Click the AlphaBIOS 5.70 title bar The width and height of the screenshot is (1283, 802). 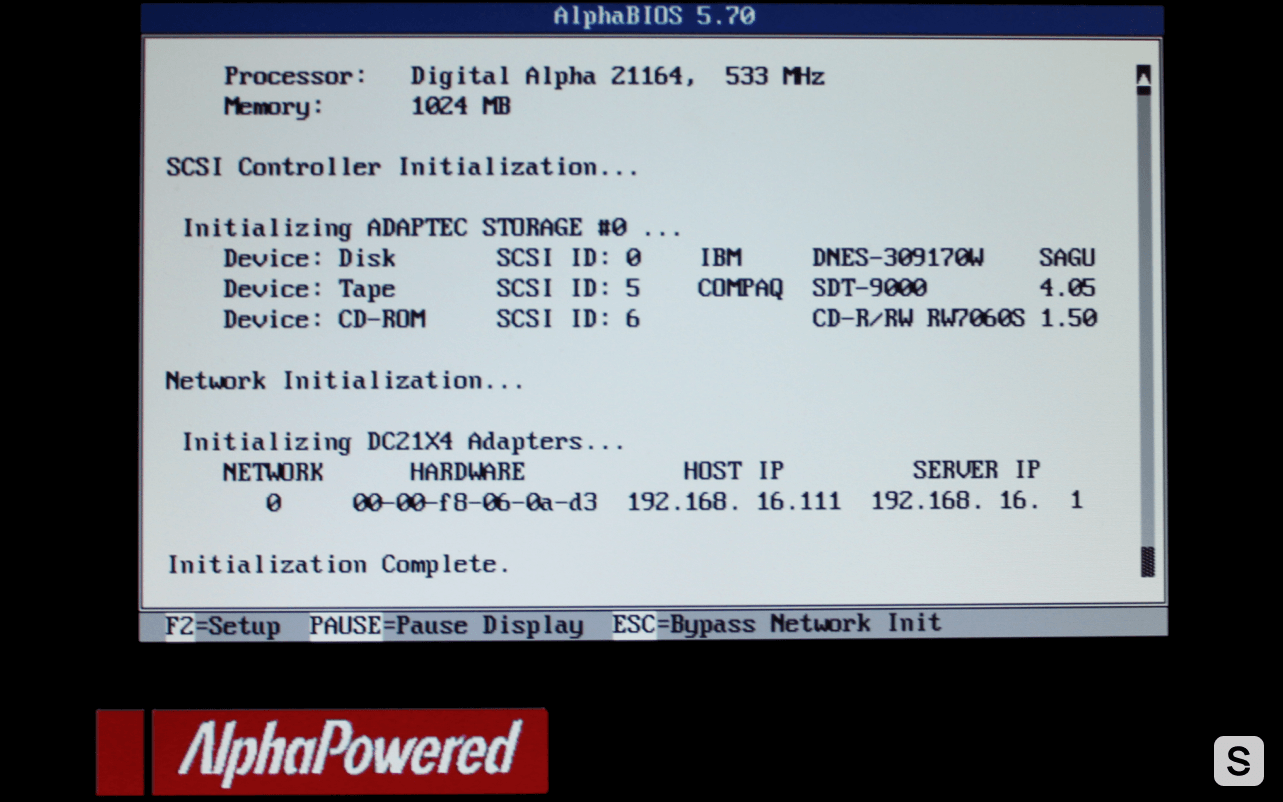653,17
